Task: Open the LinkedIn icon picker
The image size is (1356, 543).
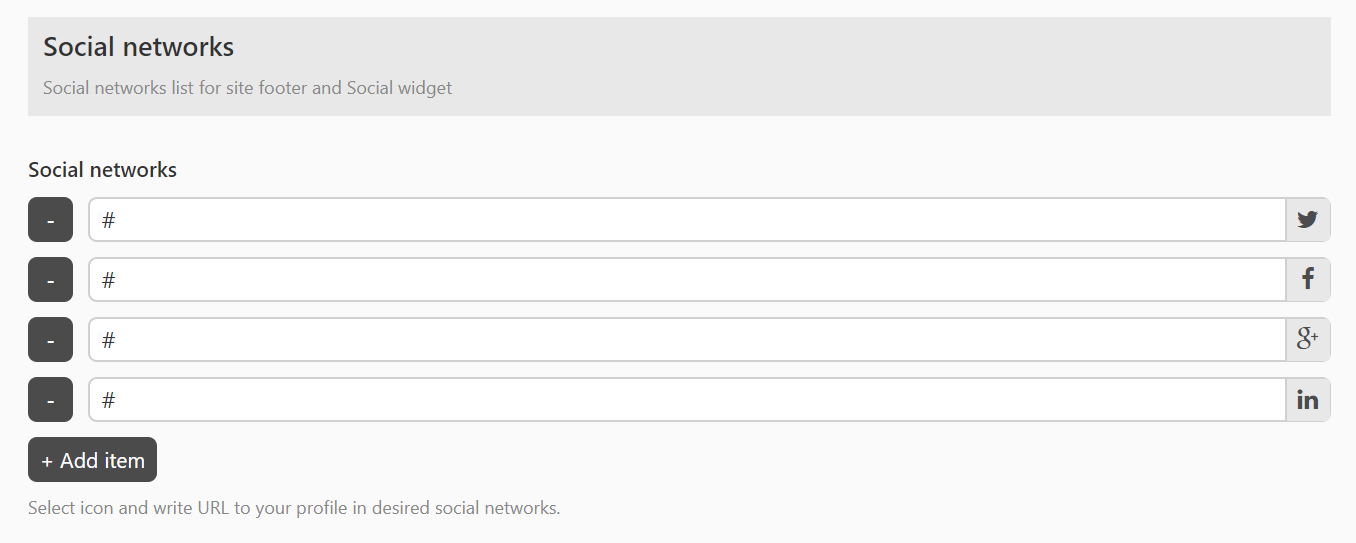Action: point(1307,400)
